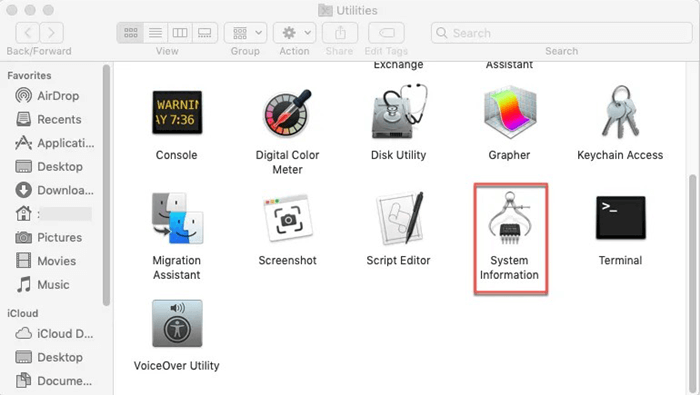
Task: Open the home folder in sidebar
Action: point(54,214)
